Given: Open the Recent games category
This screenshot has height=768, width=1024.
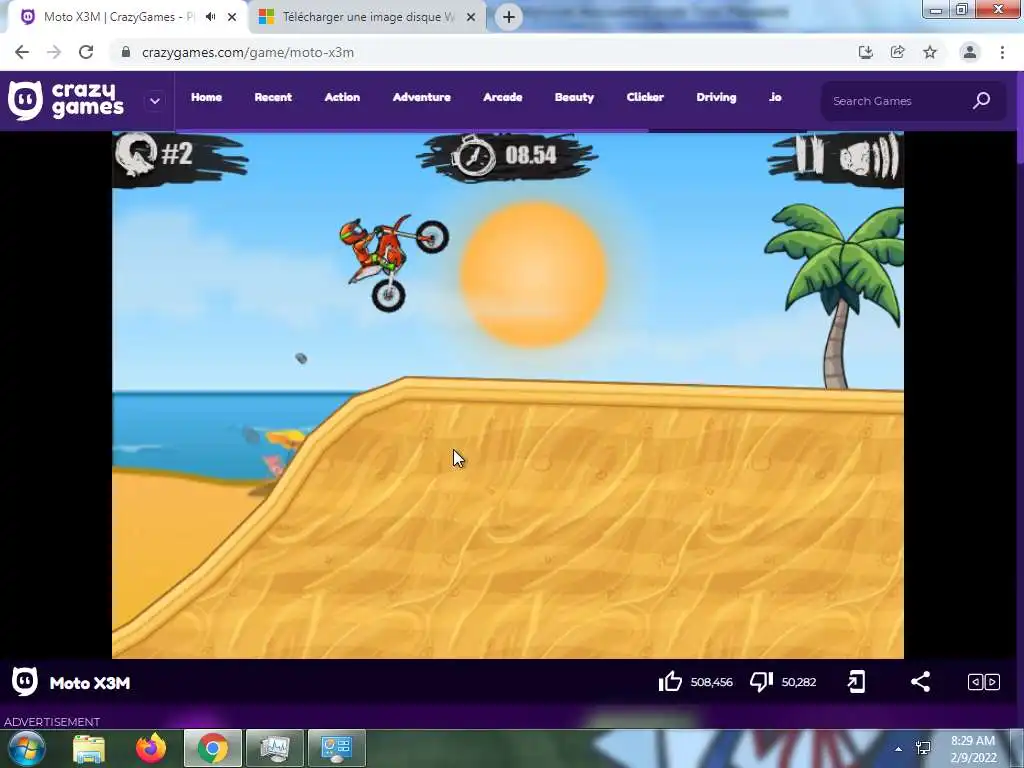Looking at the screenshot, I should (x=273, y=97).
